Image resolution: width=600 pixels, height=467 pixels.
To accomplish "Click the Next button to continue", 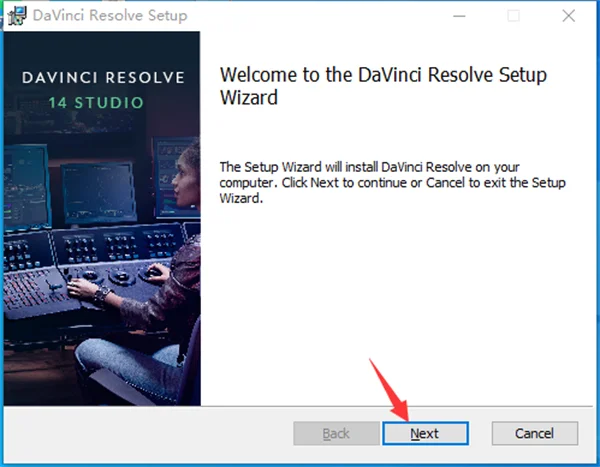I will click(x=426, y=433).
